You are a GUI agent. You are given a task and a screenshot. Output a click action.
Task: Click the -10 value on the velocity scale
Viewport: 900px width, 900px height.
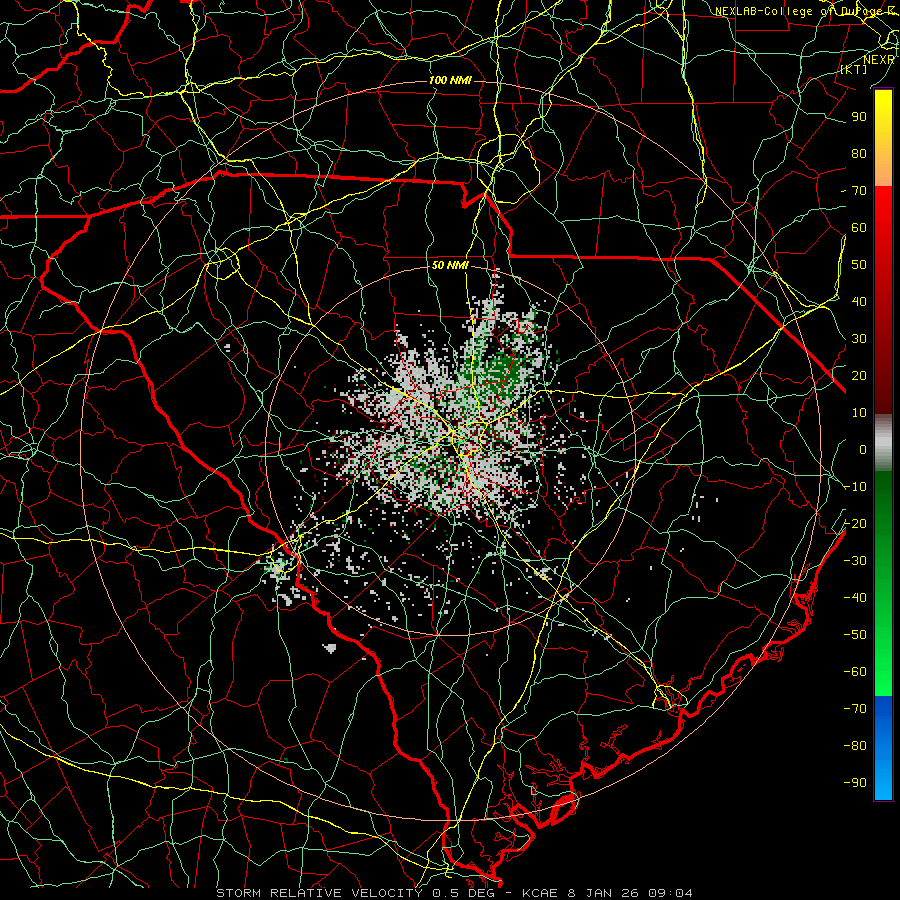(x=855, y=487)
